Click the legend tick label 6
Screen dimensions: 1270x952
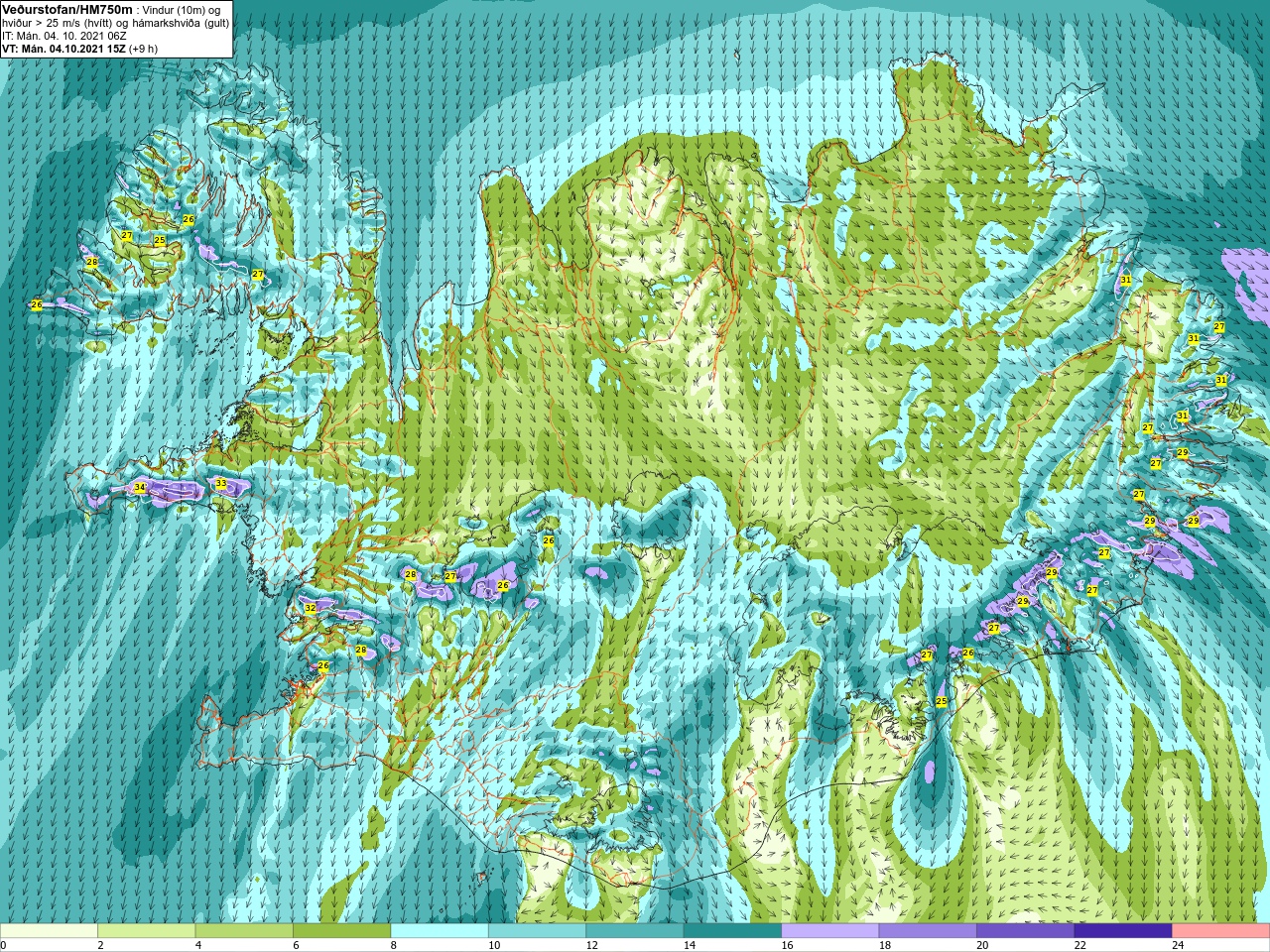[x=297, y=945]
